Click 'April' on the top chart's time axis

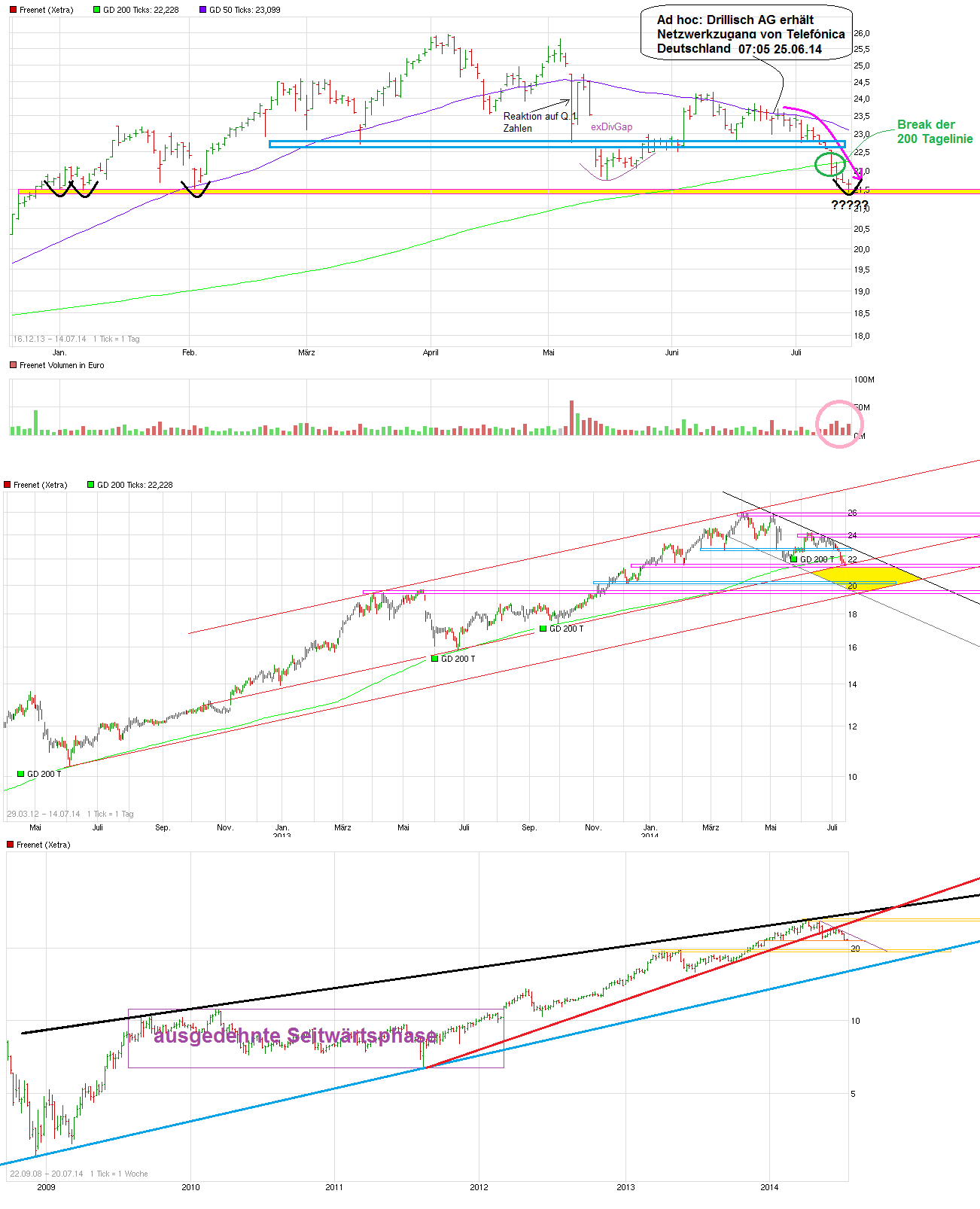pyautogui.click(x=431, y=352)
